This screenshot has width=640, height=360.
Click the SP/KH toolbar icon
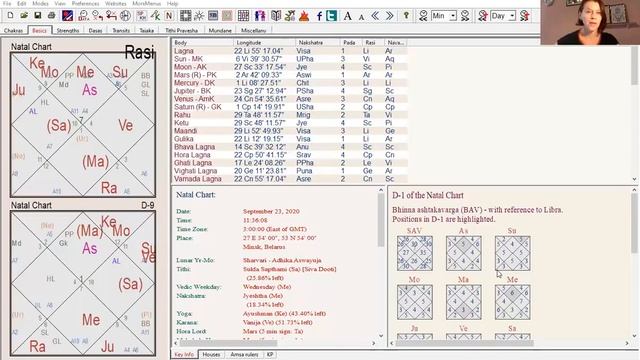[142, 16]
